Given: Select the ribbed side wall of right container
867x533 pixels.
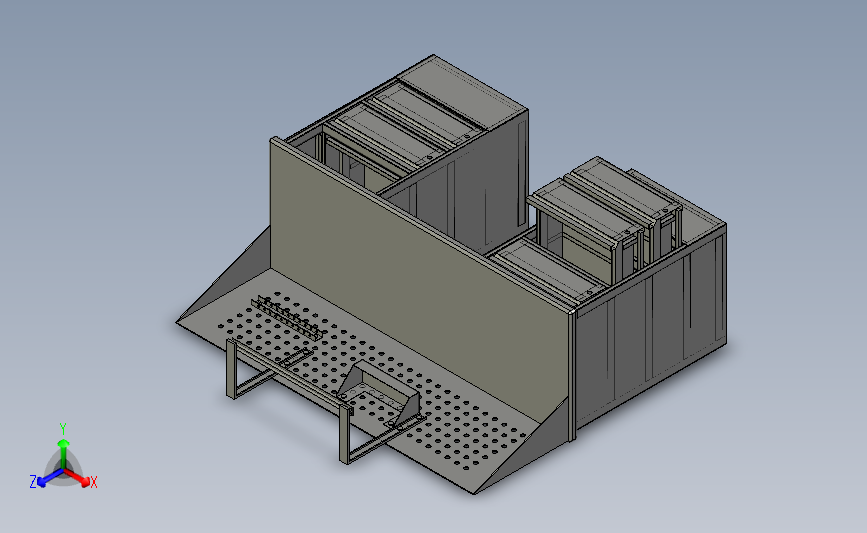Looking at the screenshot, I should tap(650, 327).
